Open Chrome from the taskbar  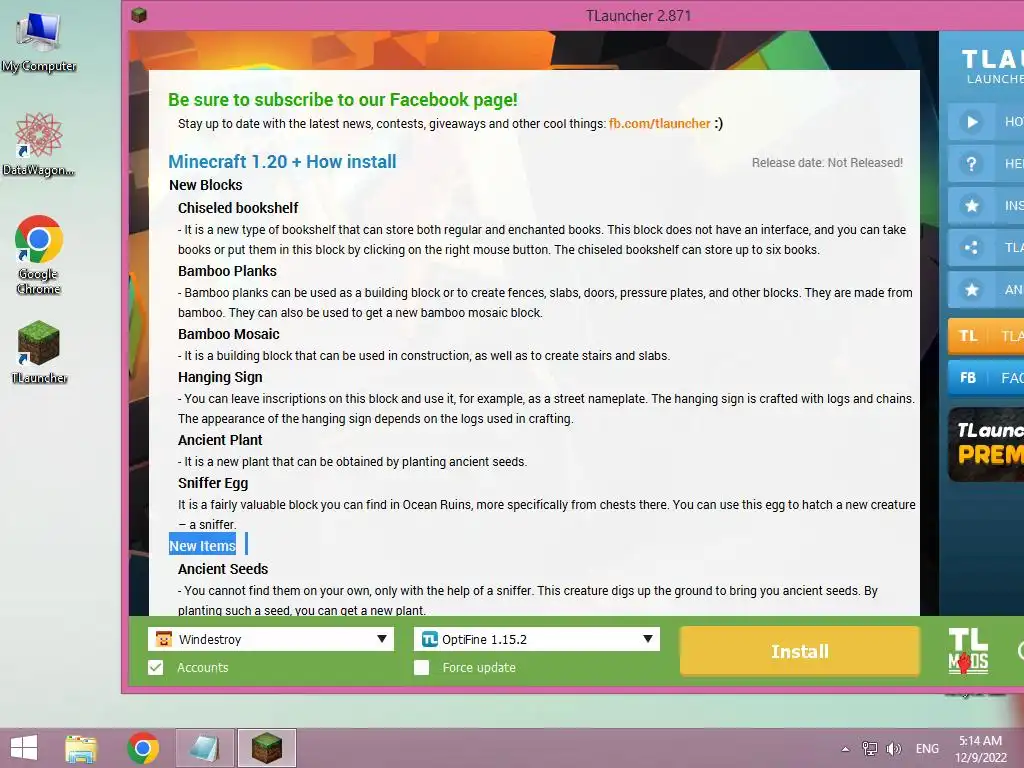(143, 748)
